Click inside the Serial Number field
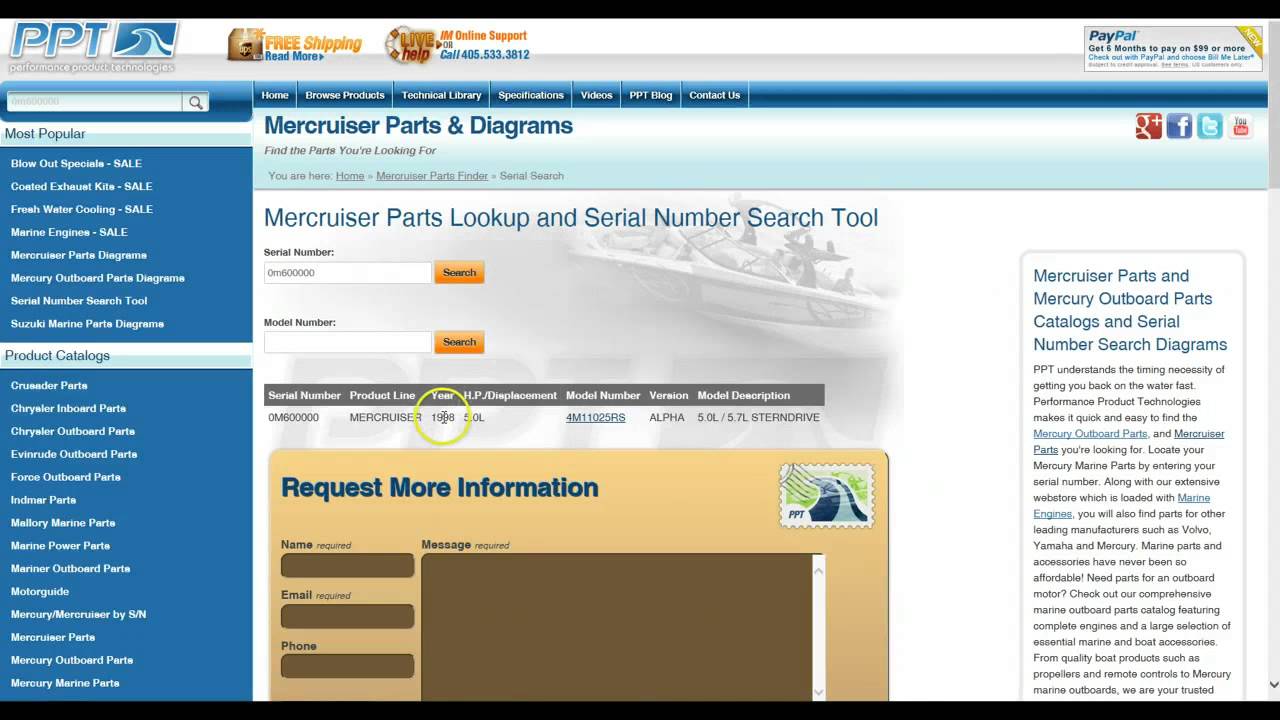 (347, 273)
